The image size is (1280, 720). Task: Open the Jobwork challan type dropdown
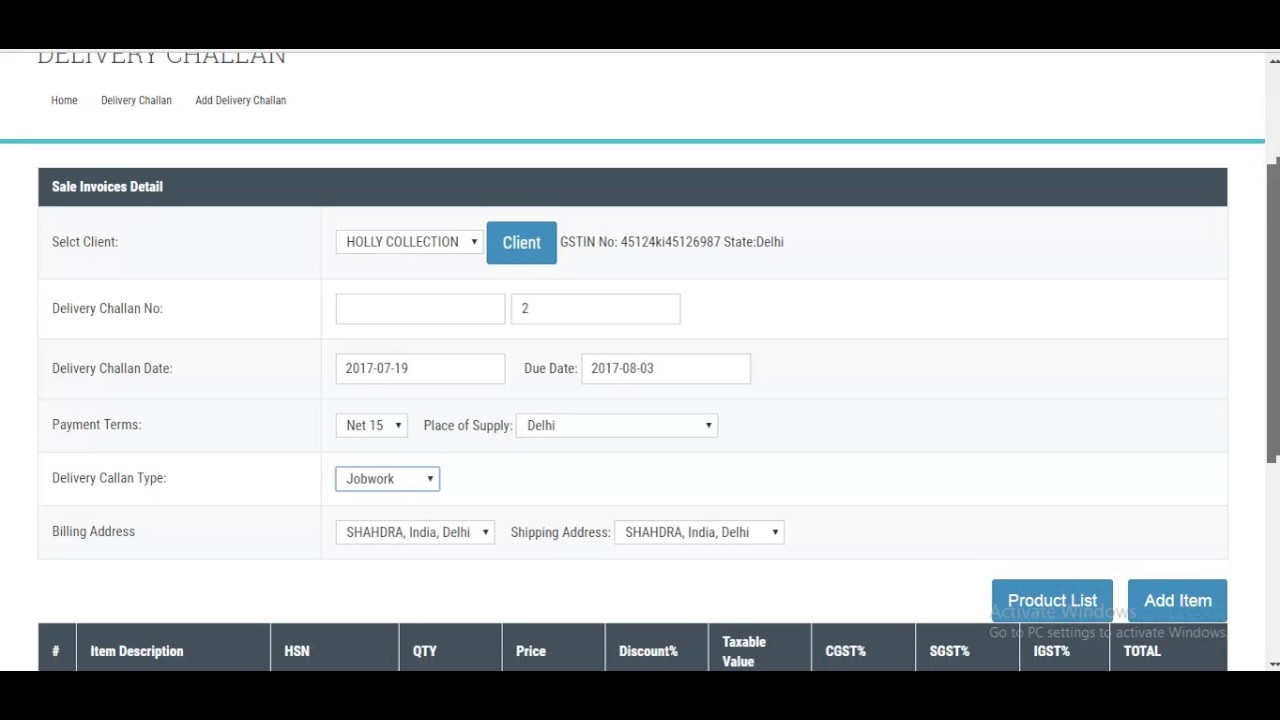pos(387,479)
